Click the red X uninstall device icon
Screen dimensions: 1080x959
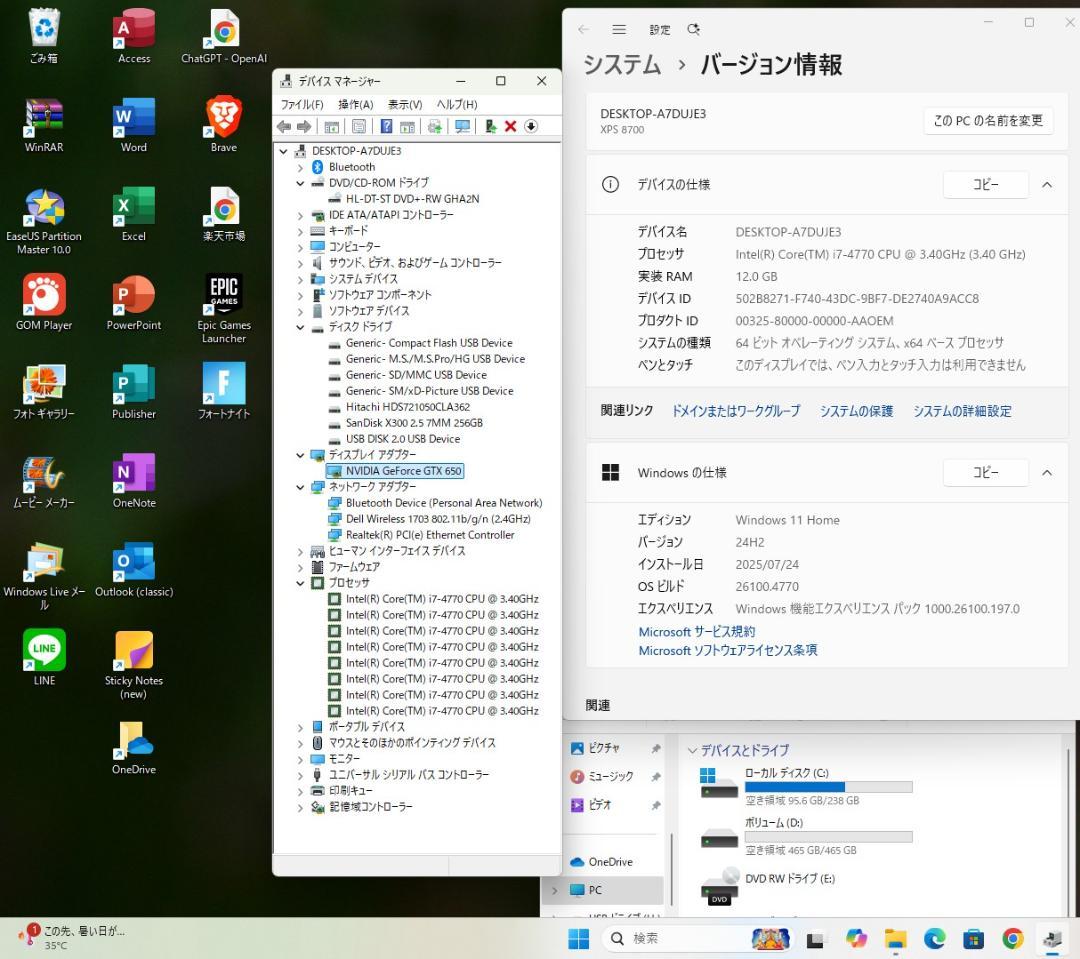click(510, 126)
